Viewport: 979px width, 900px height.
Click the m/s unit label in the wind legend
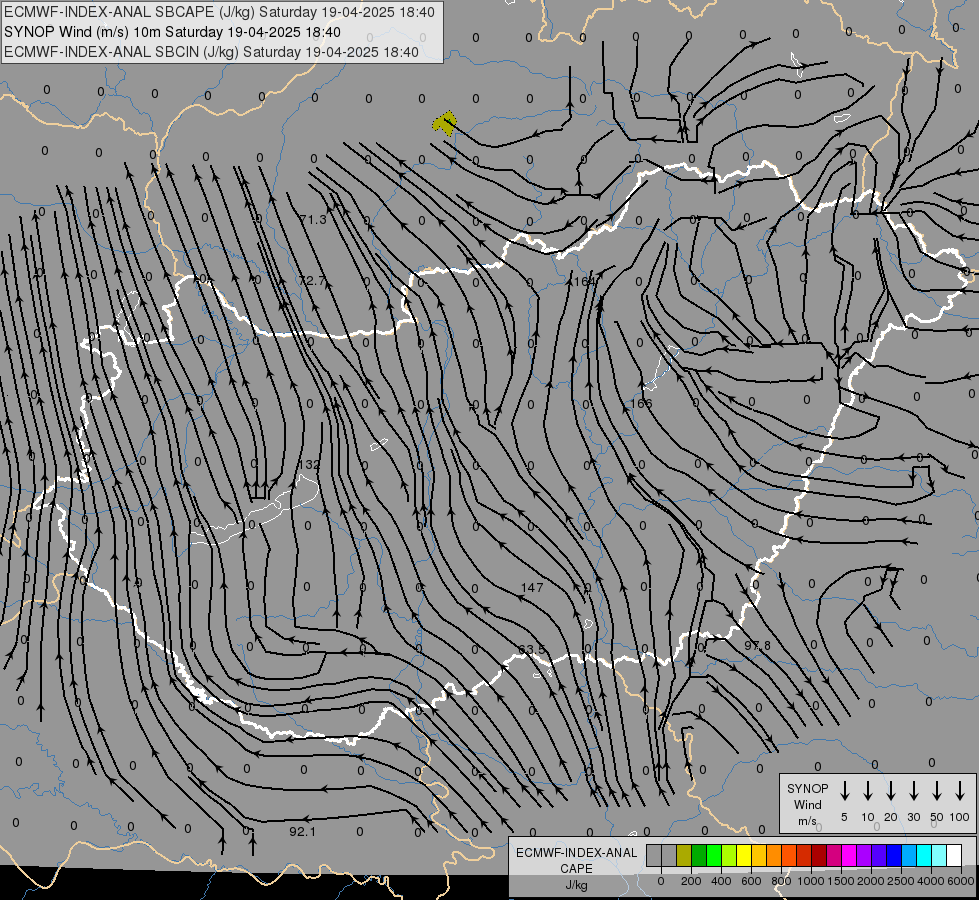807,821
